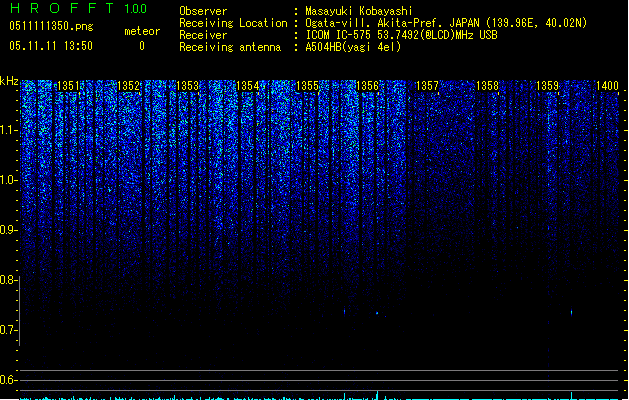Click the A504HB(yagi 4el) antenna text
This screenshot has height=400, width=629.
tap(353, 47)
